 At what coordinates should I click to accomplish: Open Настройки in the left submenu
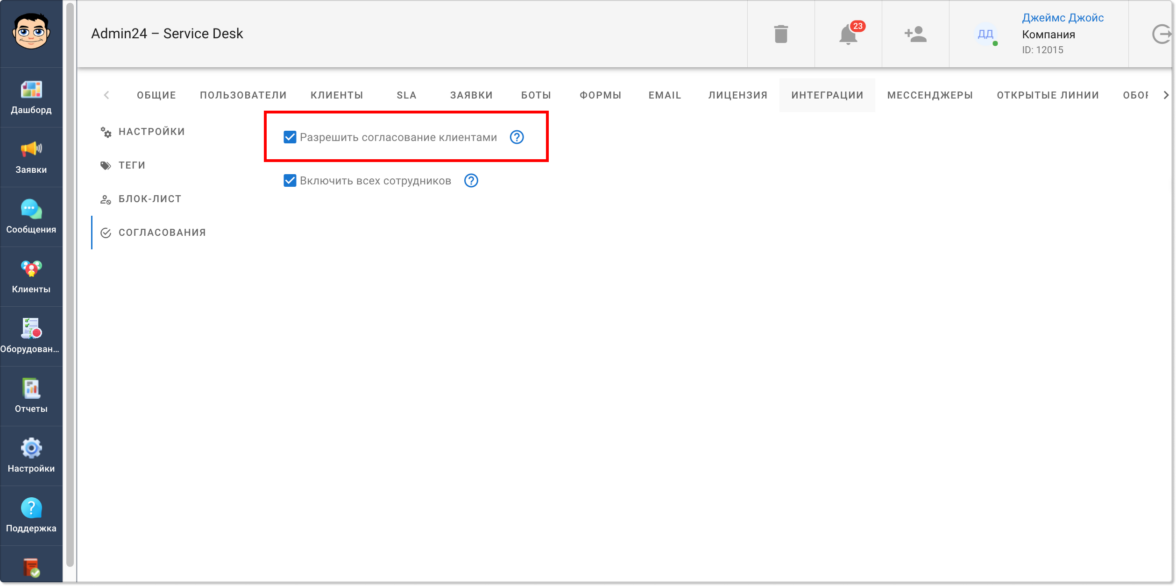(143, 132)
